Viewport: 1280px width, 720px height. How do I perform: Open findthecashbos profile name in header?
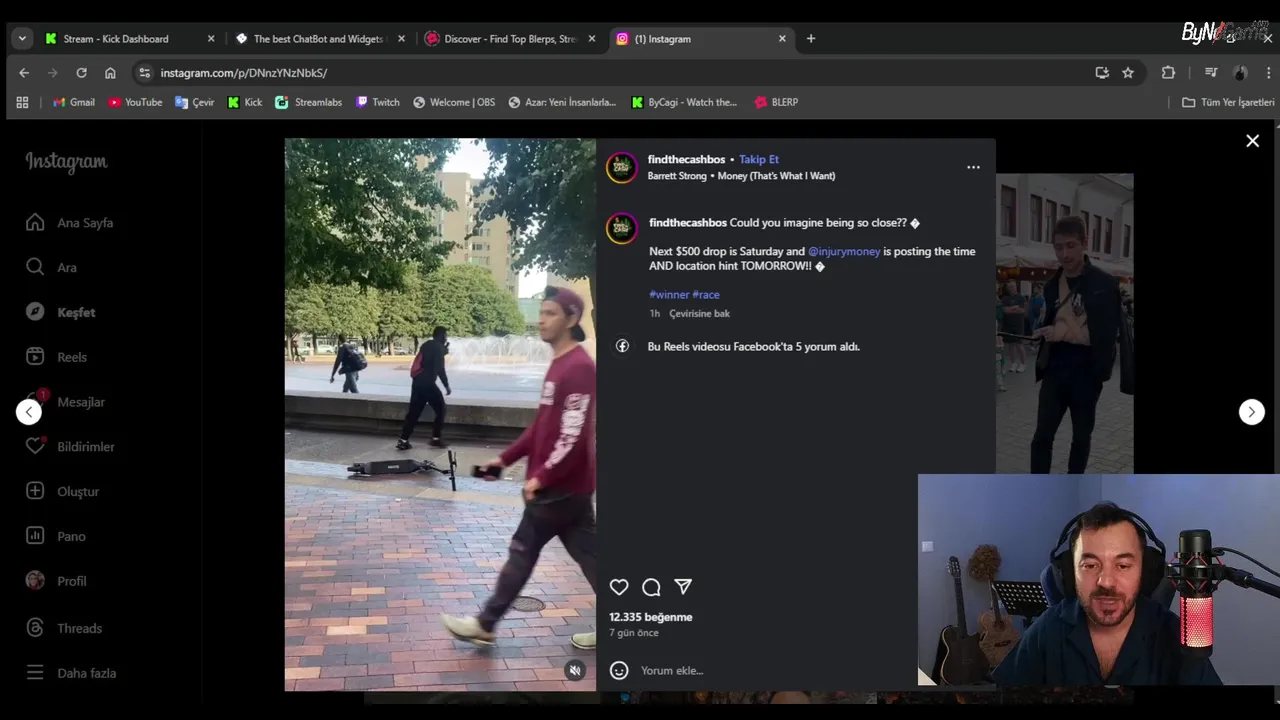tap(686, 159)
